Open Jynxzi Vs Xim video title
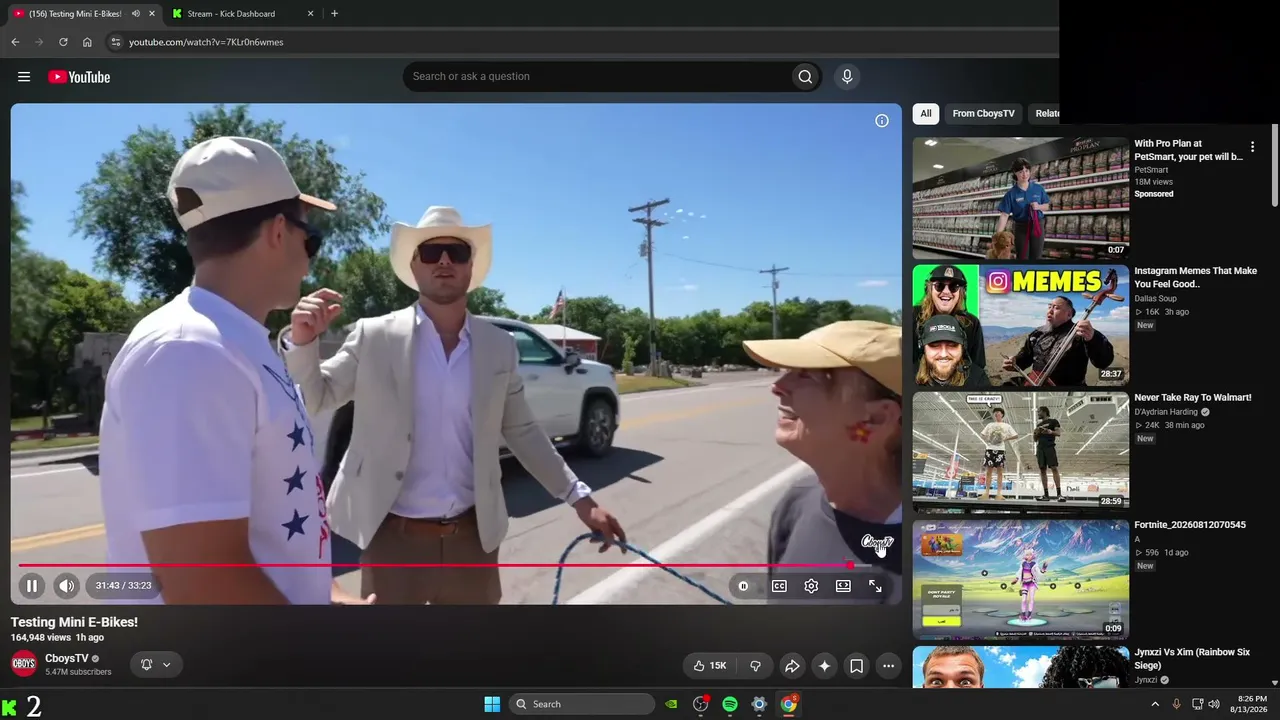The image size is (1280, 720). [x=1192, y=659]
